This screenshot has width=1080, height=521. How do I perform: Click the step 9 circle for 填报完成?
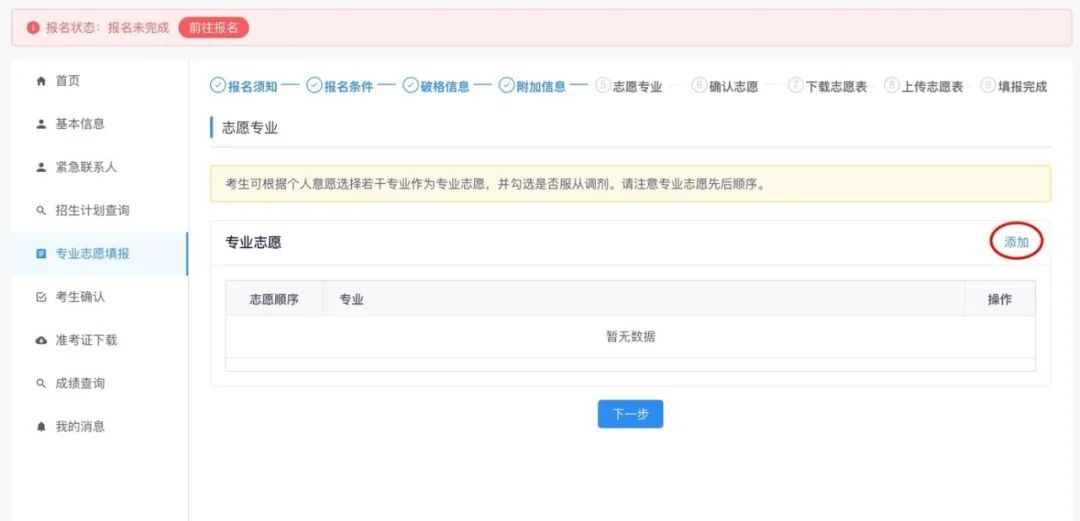[x=988, y=85]
